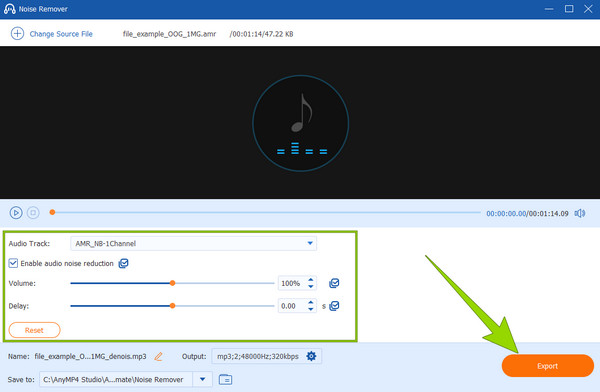Viewport: 600px width, 392px height.
Task: Click the Reset button
Action: [34, 330]
